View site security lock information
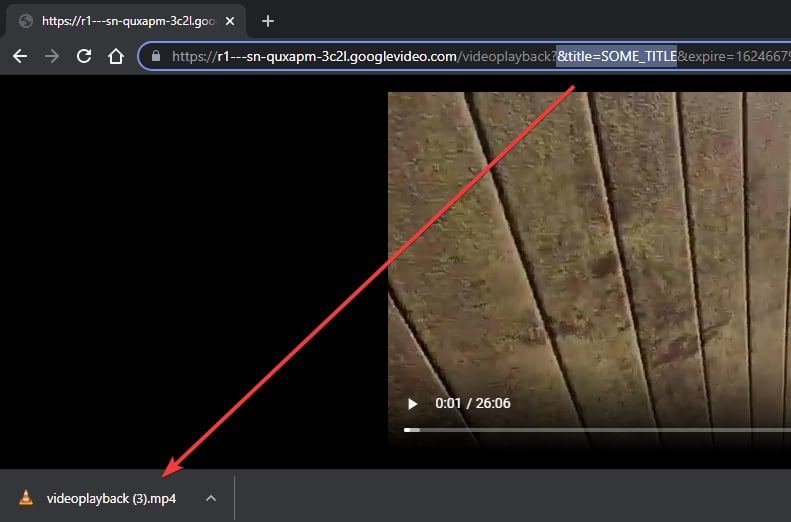The width and height of the screenshot is (791, 522). (156, 55)
